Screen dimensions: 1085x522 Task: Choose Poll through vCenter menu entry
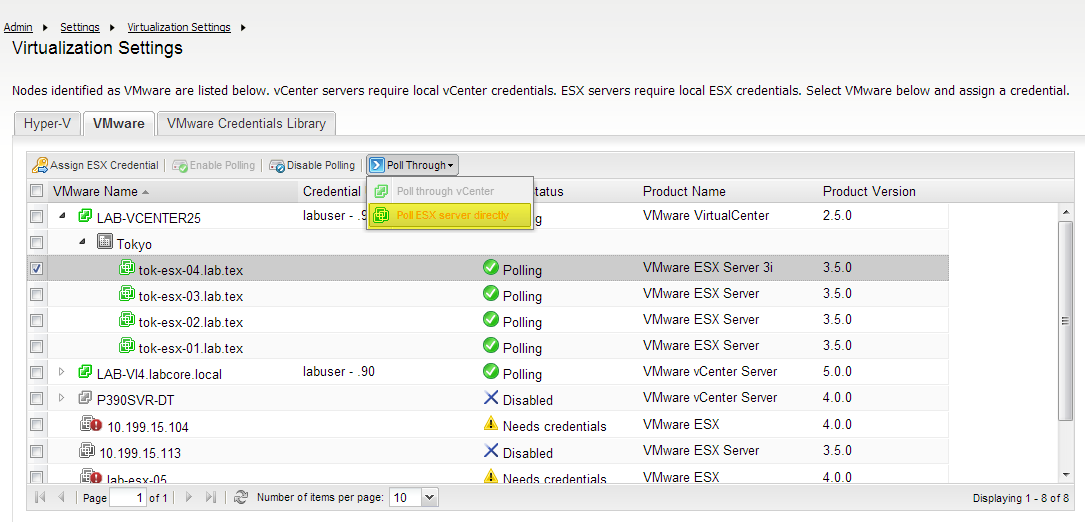(450, 191)
